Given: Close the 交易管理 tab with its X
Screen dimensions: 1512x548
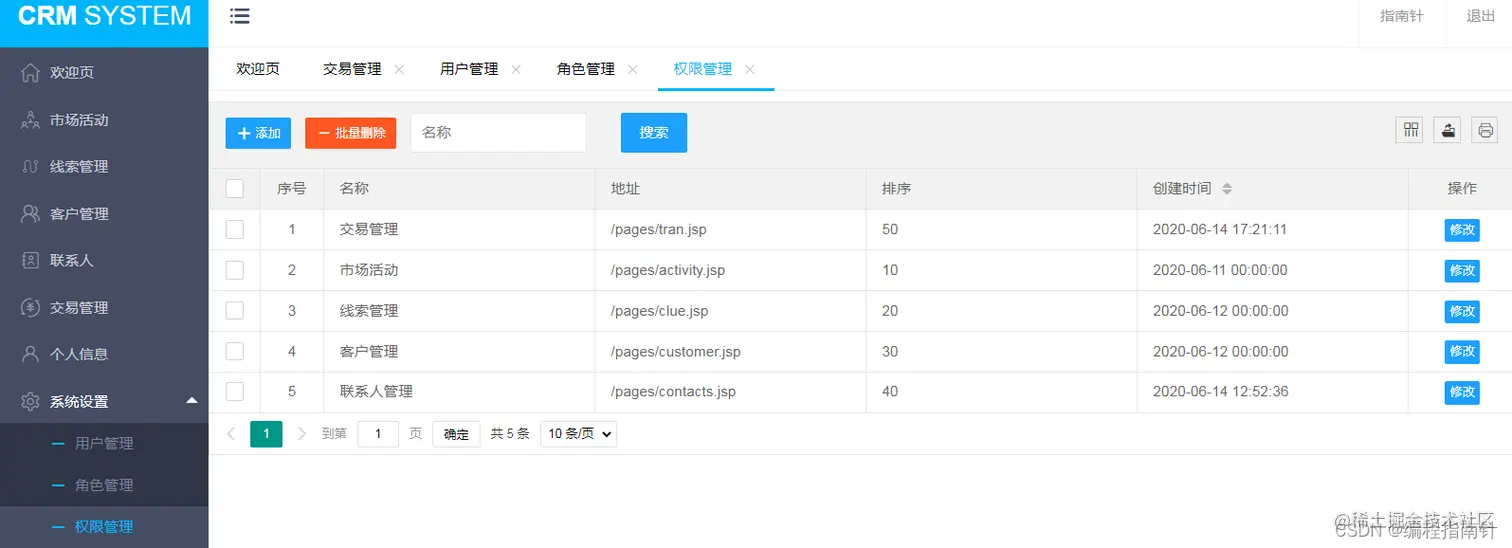Looking at the screenshot, I should (399, 69).
